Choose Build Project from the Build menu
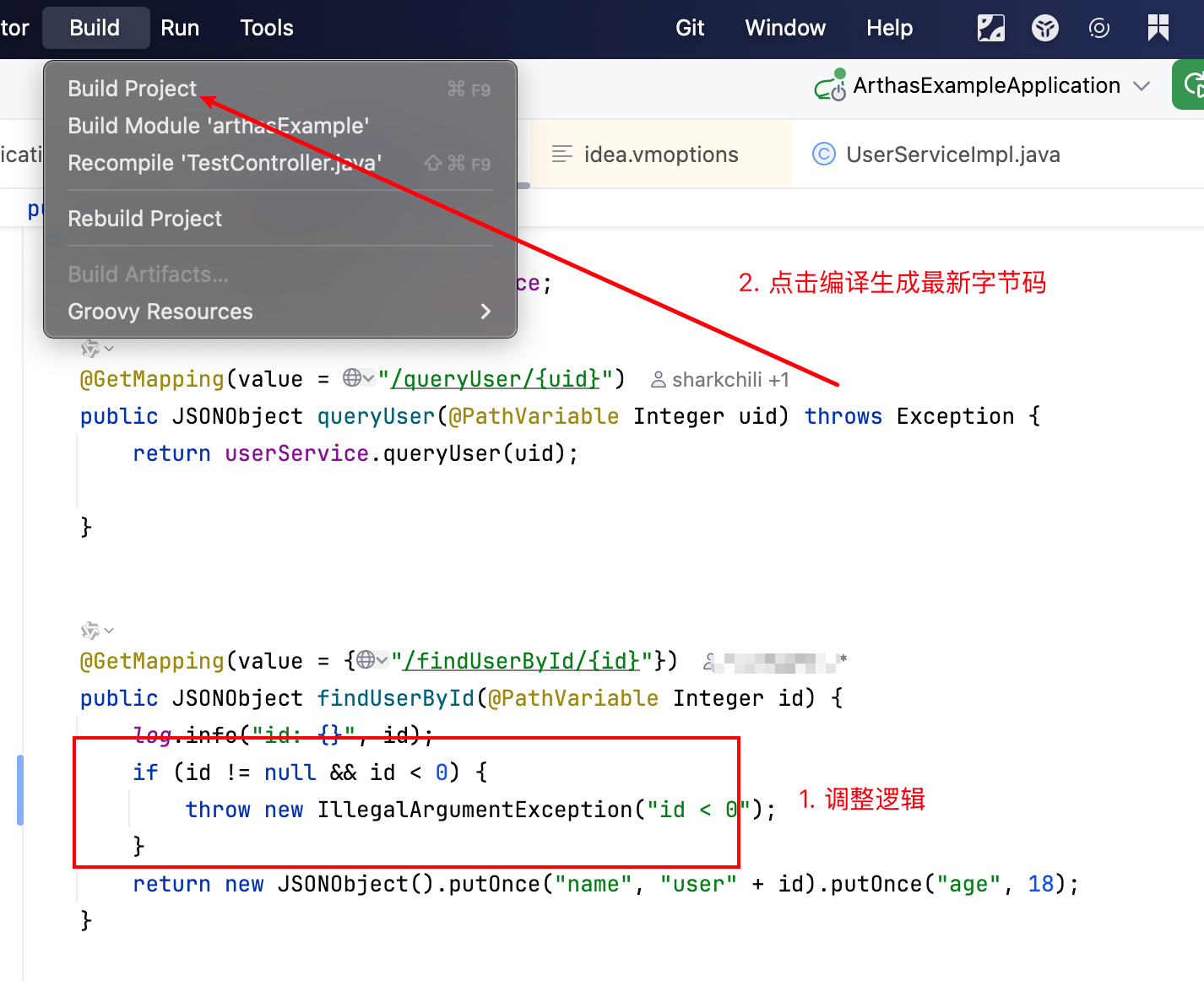Image resolution: width=1204 pixels, height=981 pixels. (x=133, y=89)
